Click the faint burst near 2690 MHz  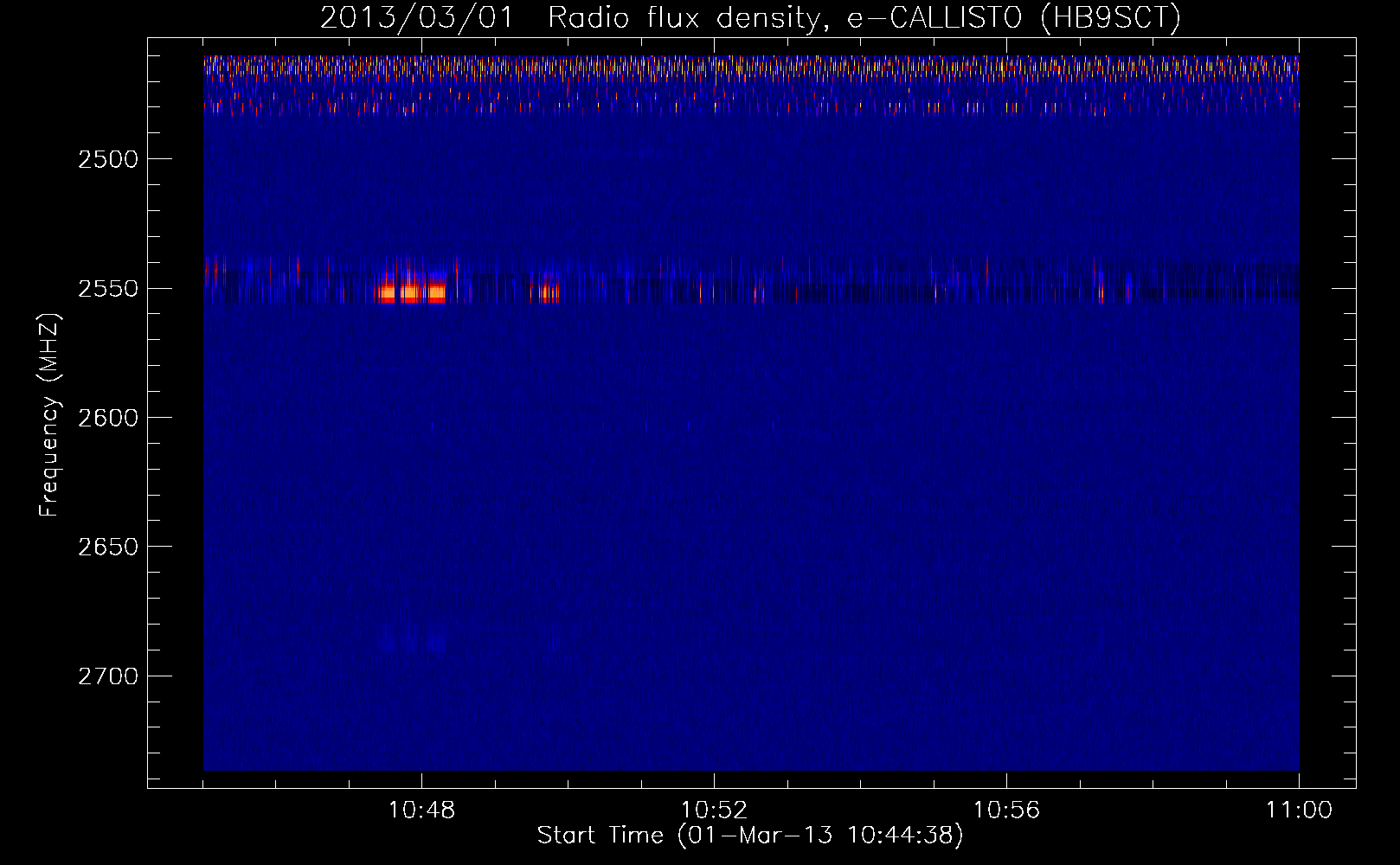pyautogui.click(x=412, y=642)
